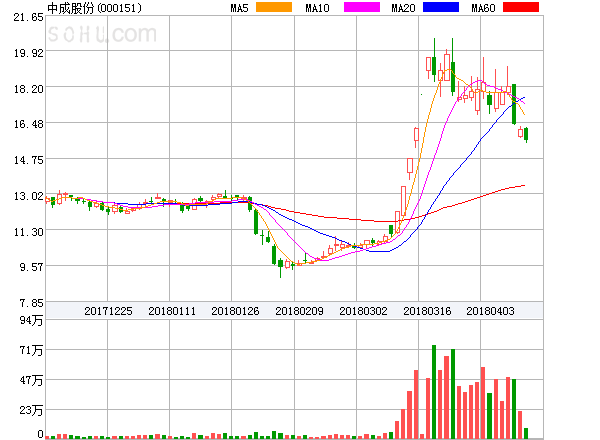
Task: Click the 23万 volume axis label
Action: [31, 411]
